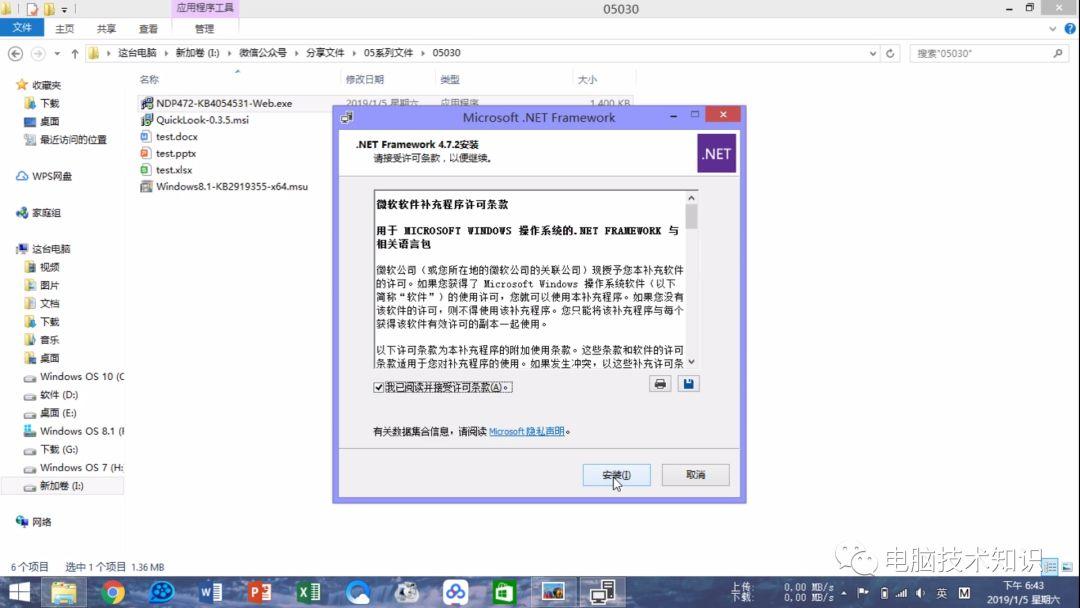Open Windows OS 8.1 drive in sidebar
This screenshot has width=1080, height=608.
point(81,431)
